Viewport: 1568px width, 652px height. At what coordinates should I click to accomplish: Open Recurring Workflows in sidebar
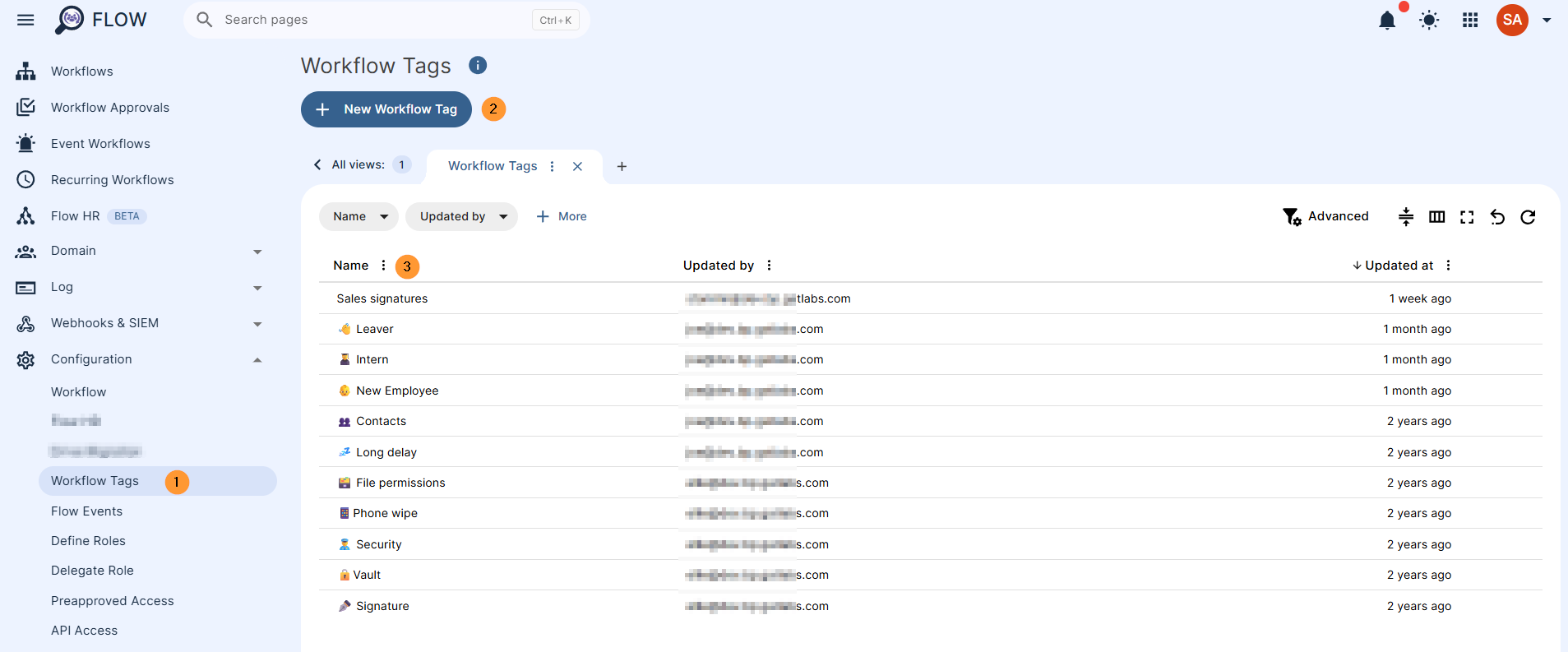pos(113,180)
